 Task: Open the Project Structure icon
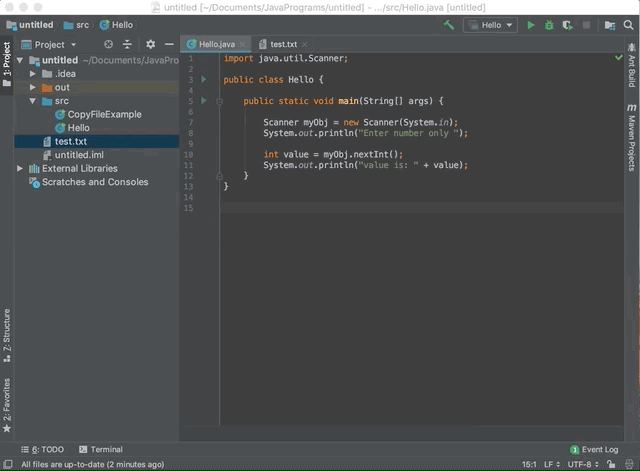tap(610, 25)
